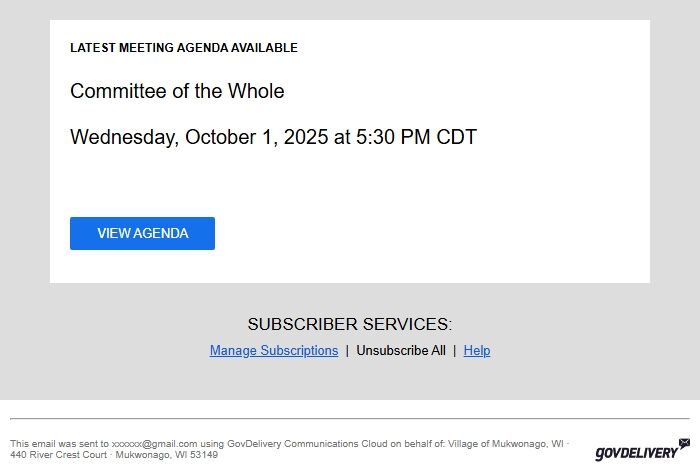Click the 'This email was sent to' text

click(x=58, y=443)
